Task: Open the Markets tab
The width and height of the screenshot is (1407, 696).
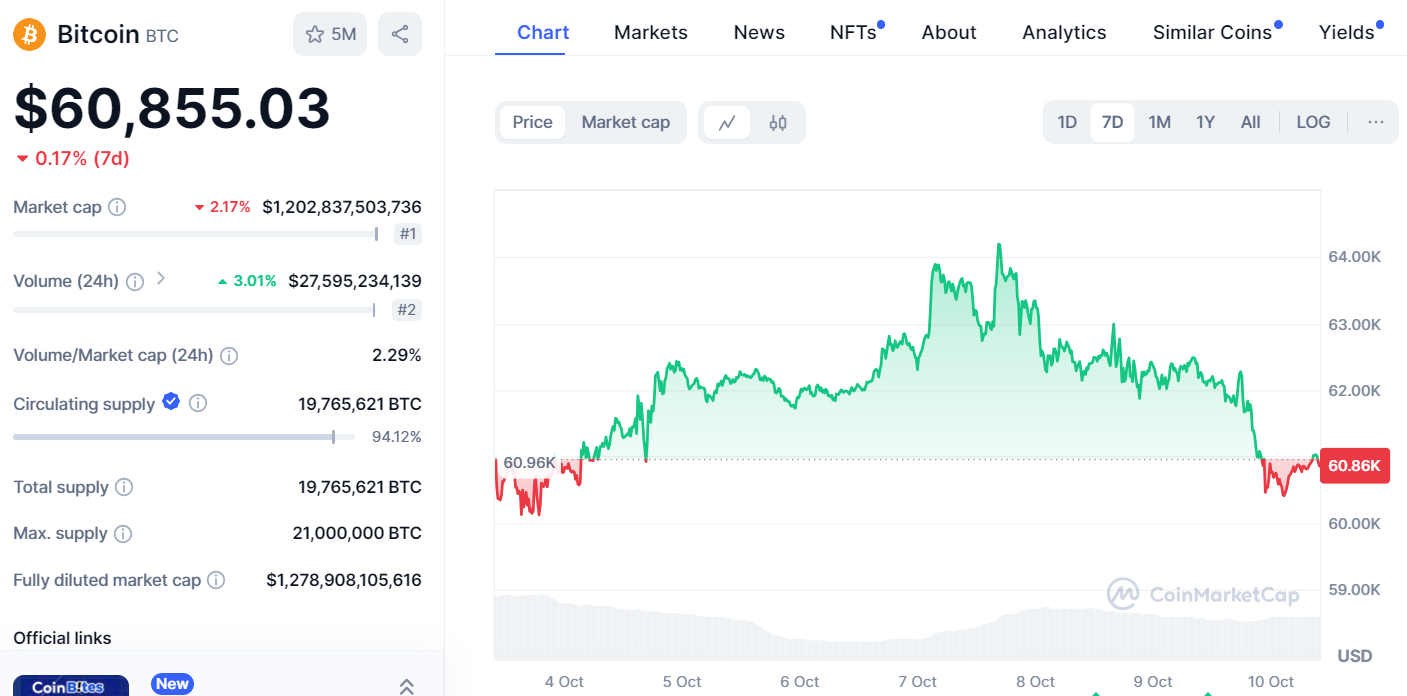Action: (651, 32)
